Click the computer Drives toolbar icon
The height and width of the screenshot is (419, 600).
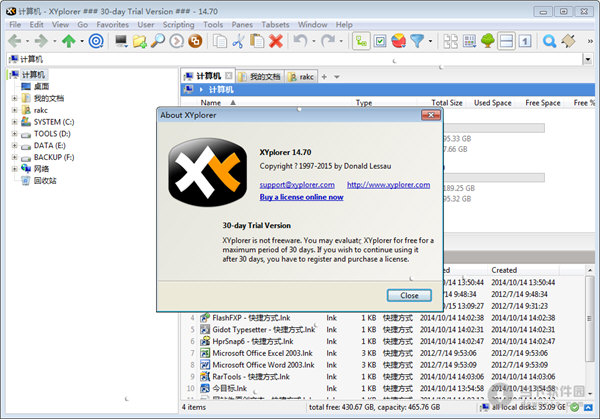122,41
